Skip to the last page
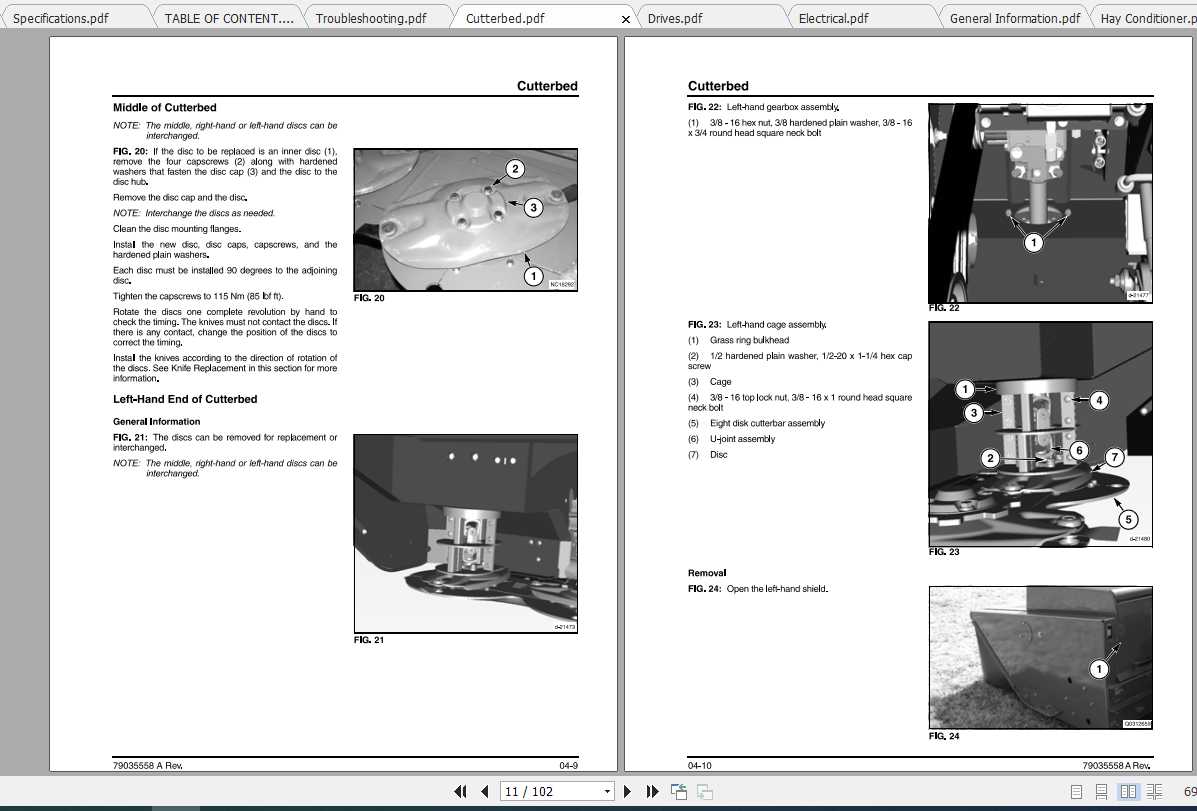This screenshot has width=1197, height=811. (653, 790)
